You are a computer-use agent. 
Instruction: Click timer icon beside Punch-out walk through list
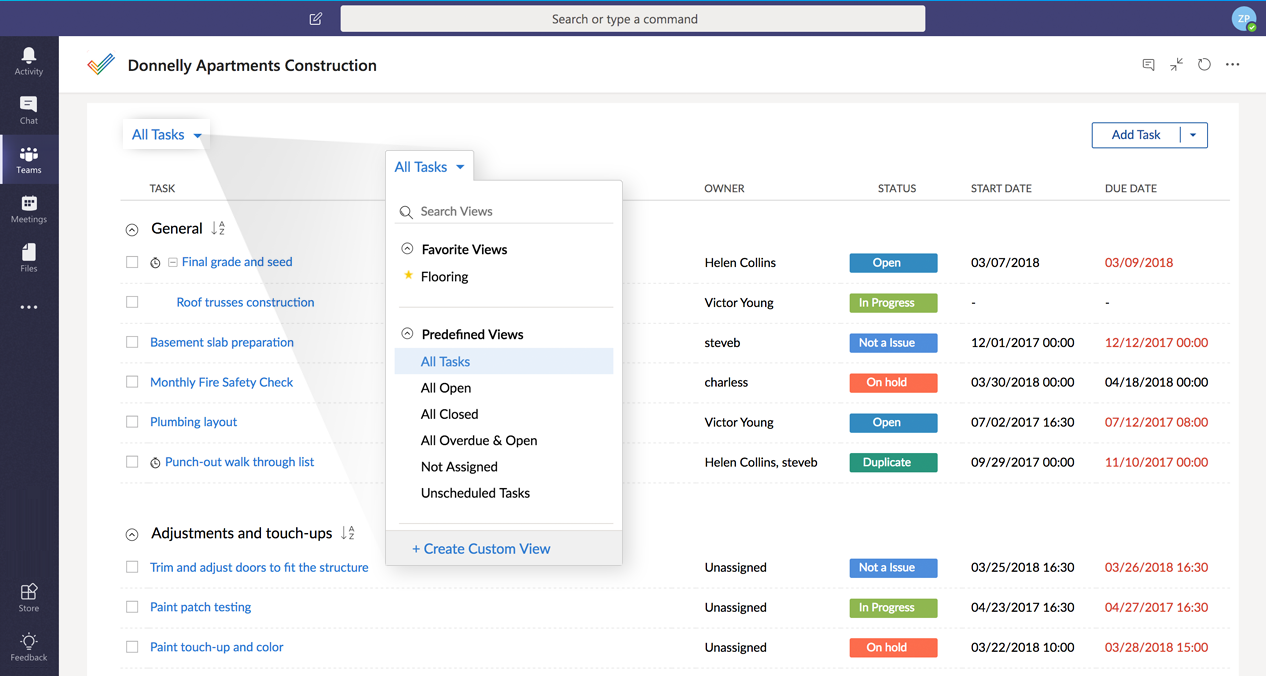[x=156, y=463]
